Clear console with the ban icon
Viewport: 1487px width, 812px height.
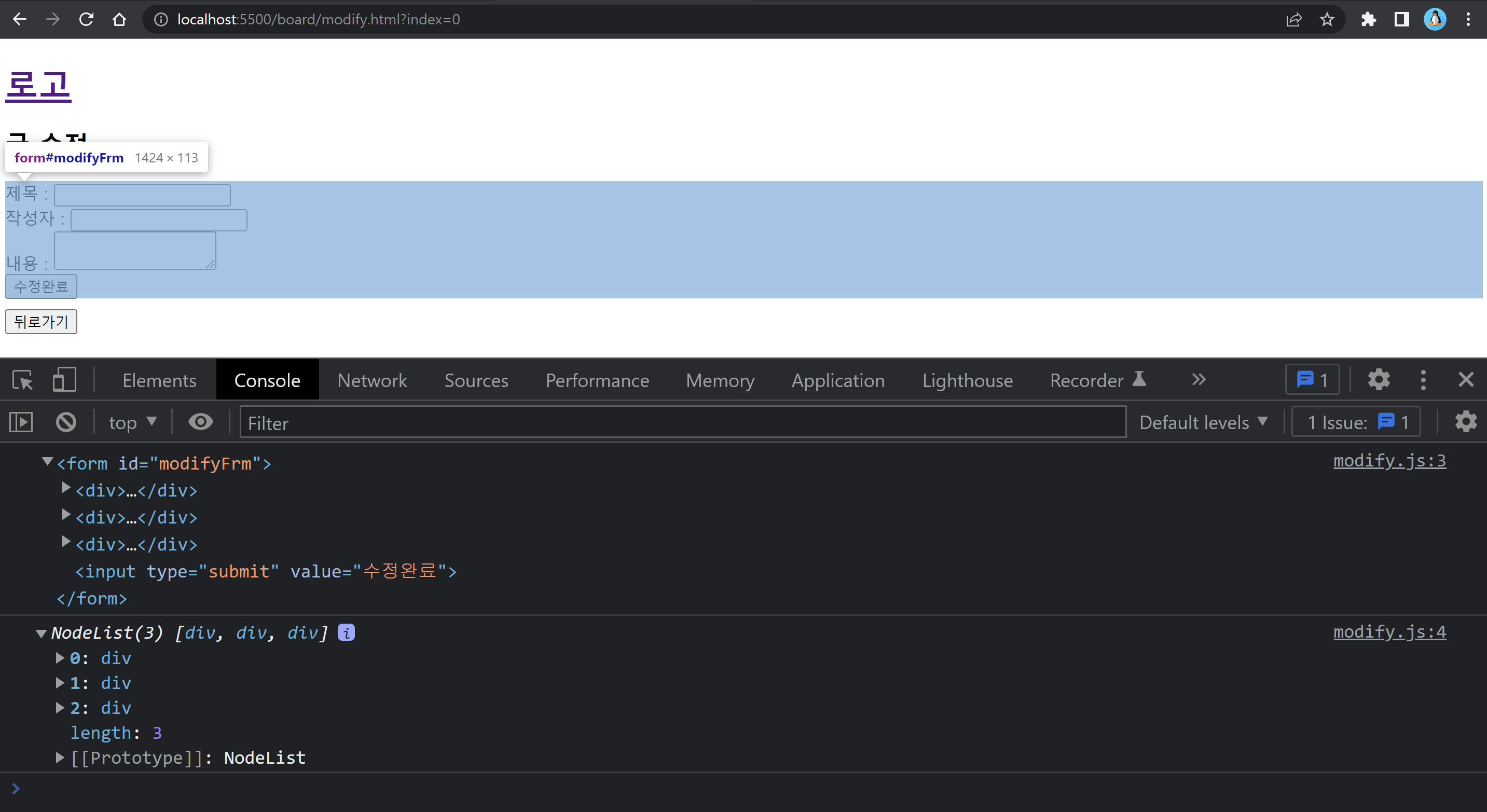click(x=66, y=422)
